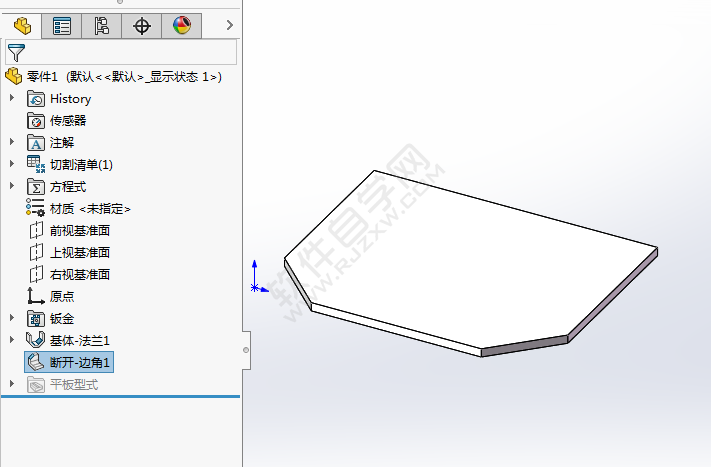Open the DimXpertManager crosshair tab

[141, 25]
